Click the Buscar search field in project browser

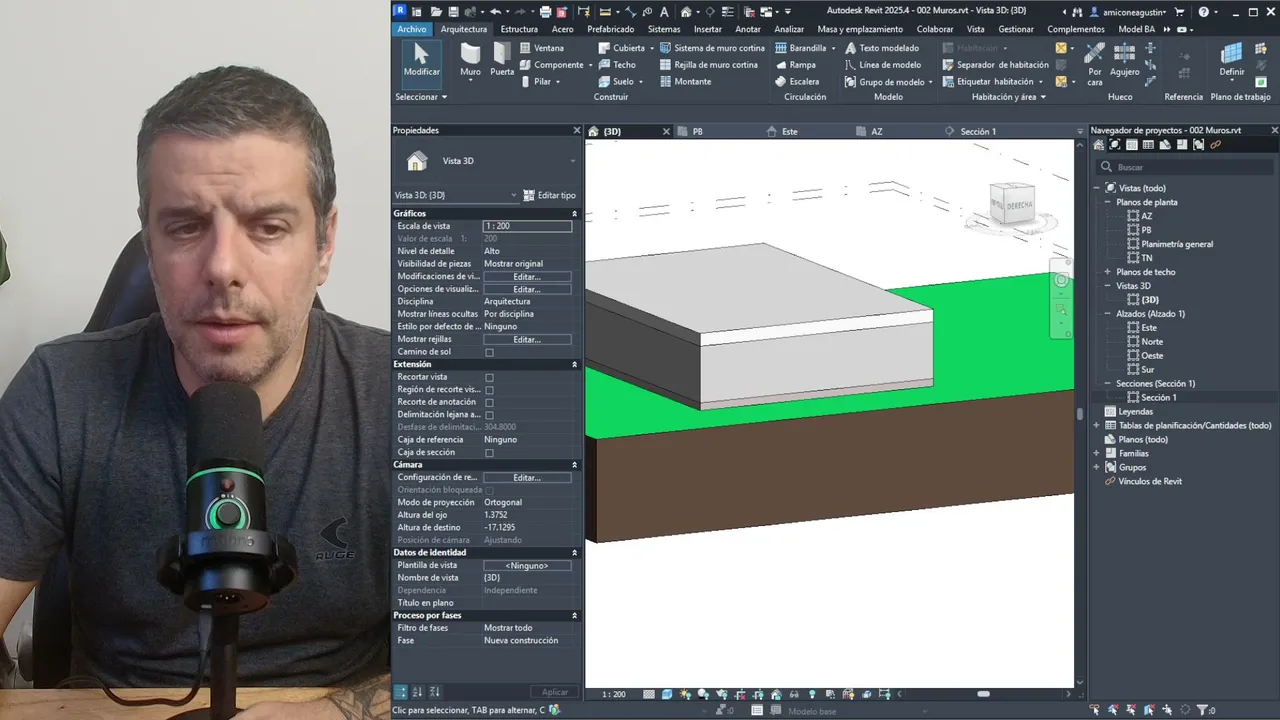(1186, 167)
